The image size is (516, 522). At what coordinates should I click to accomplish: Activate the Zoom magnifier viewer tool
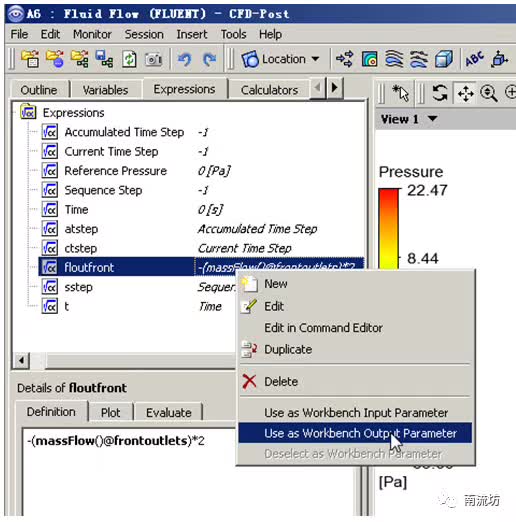489,93
